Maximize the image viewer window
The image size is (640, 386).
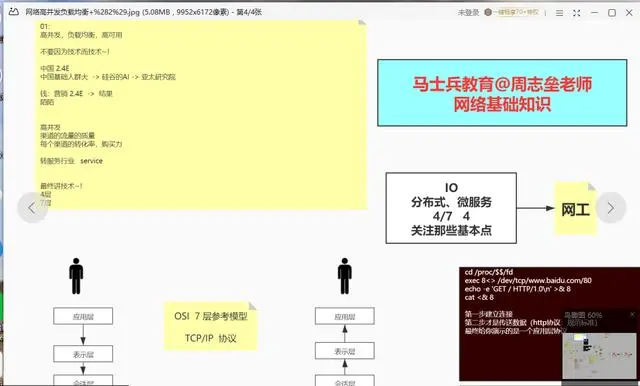pos(612,13)
